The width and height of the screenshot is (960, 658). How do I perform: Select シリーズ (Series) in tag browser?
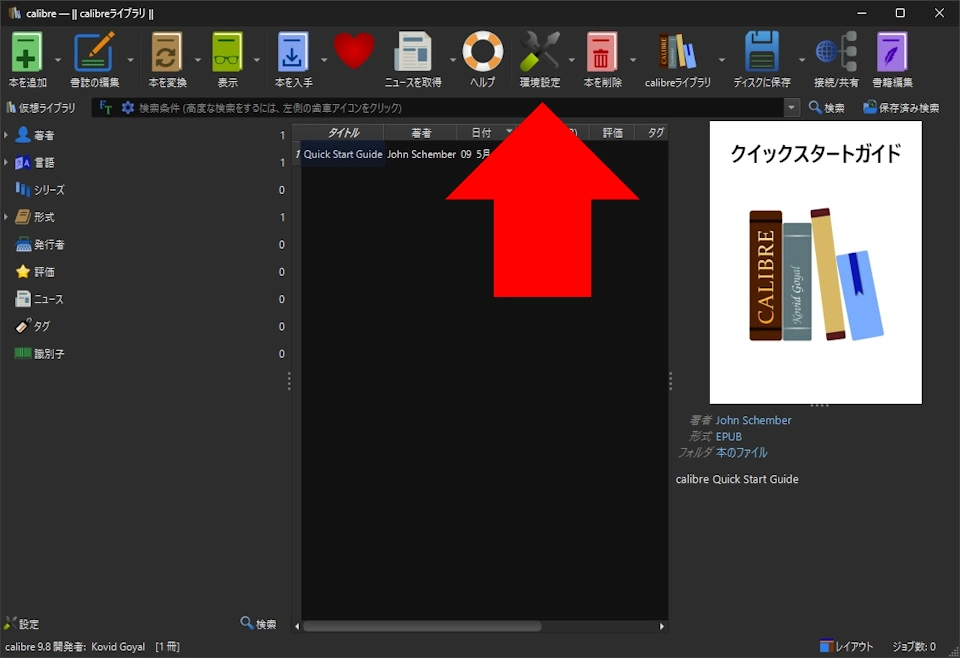49,190
